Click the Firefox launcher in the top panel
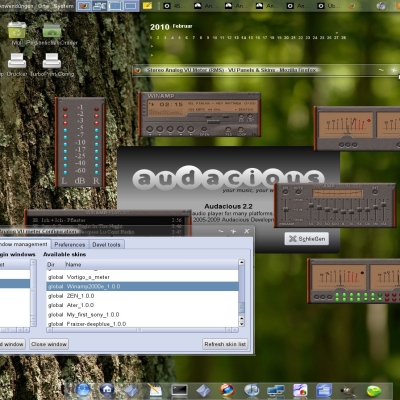This screenshot has height=400, width=400. (84, 6)
